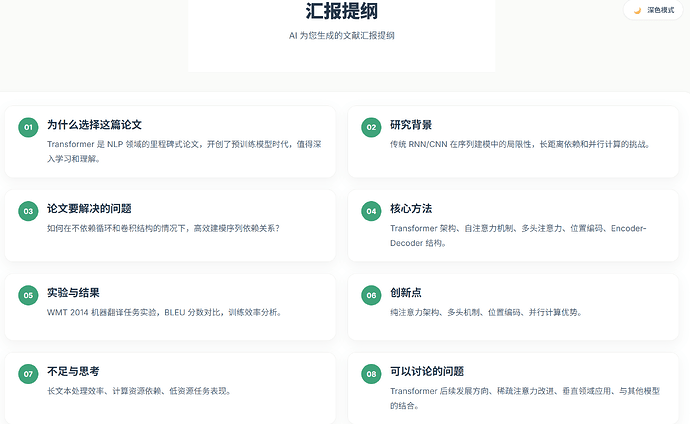The width and height of the screenshot is (690, 424).
Task: Toggle the 深色模式 dark mode button
Action: [653, 10]
